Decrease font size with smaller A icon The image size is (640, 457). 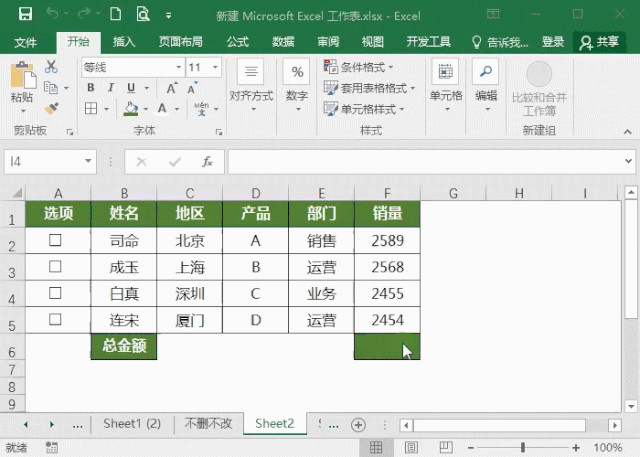click(x=192, y=88)
